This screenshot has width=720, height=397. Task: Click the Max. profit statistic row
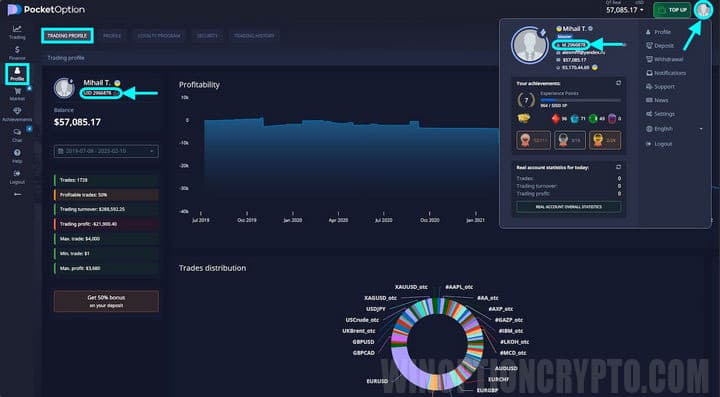click(106, 268)
